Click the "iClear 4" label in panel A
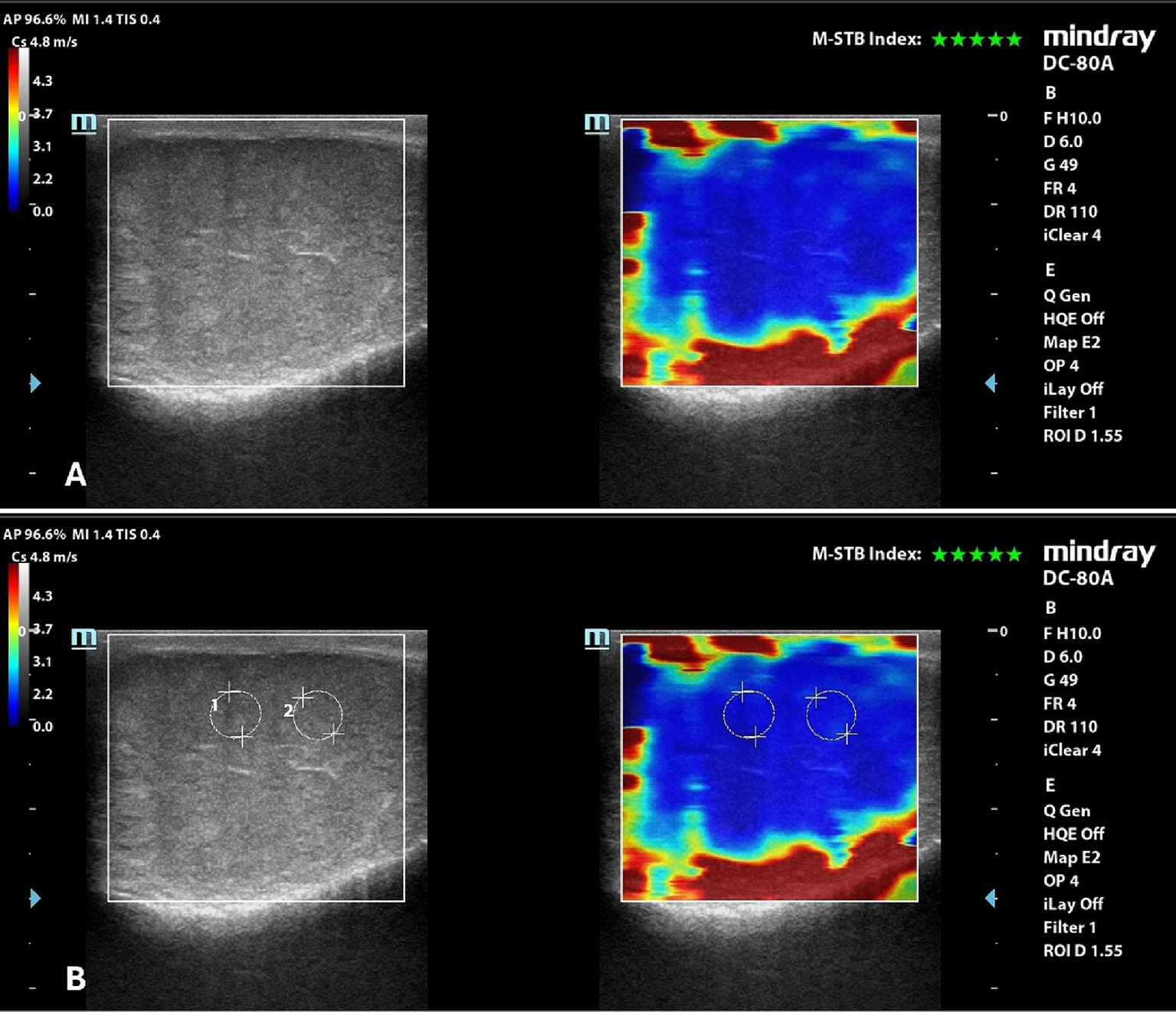This screenshot has height=1012, width=1176. tap(1072, 235)
